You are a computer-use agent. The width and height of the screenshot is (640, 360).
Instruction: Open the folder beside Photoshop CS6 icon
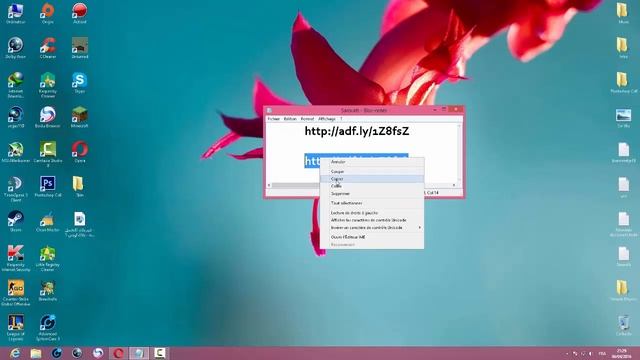pos(80,187)
